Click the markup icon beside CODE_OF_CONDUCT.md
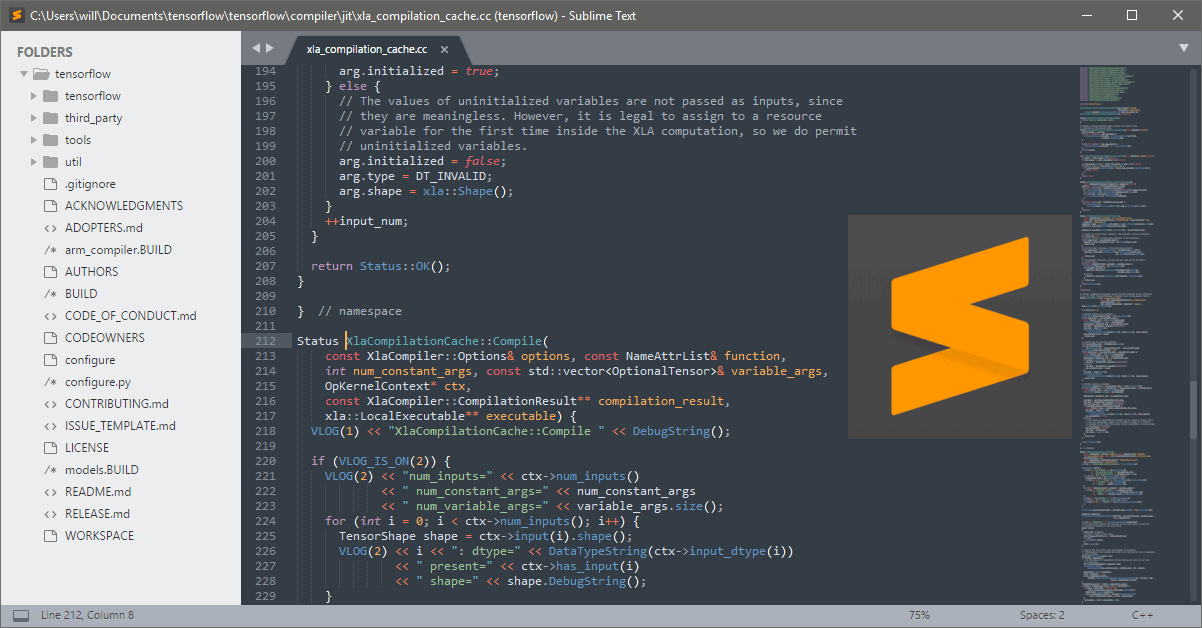Viewport: 1202px width, 628px height. click(x=50, y=316)
